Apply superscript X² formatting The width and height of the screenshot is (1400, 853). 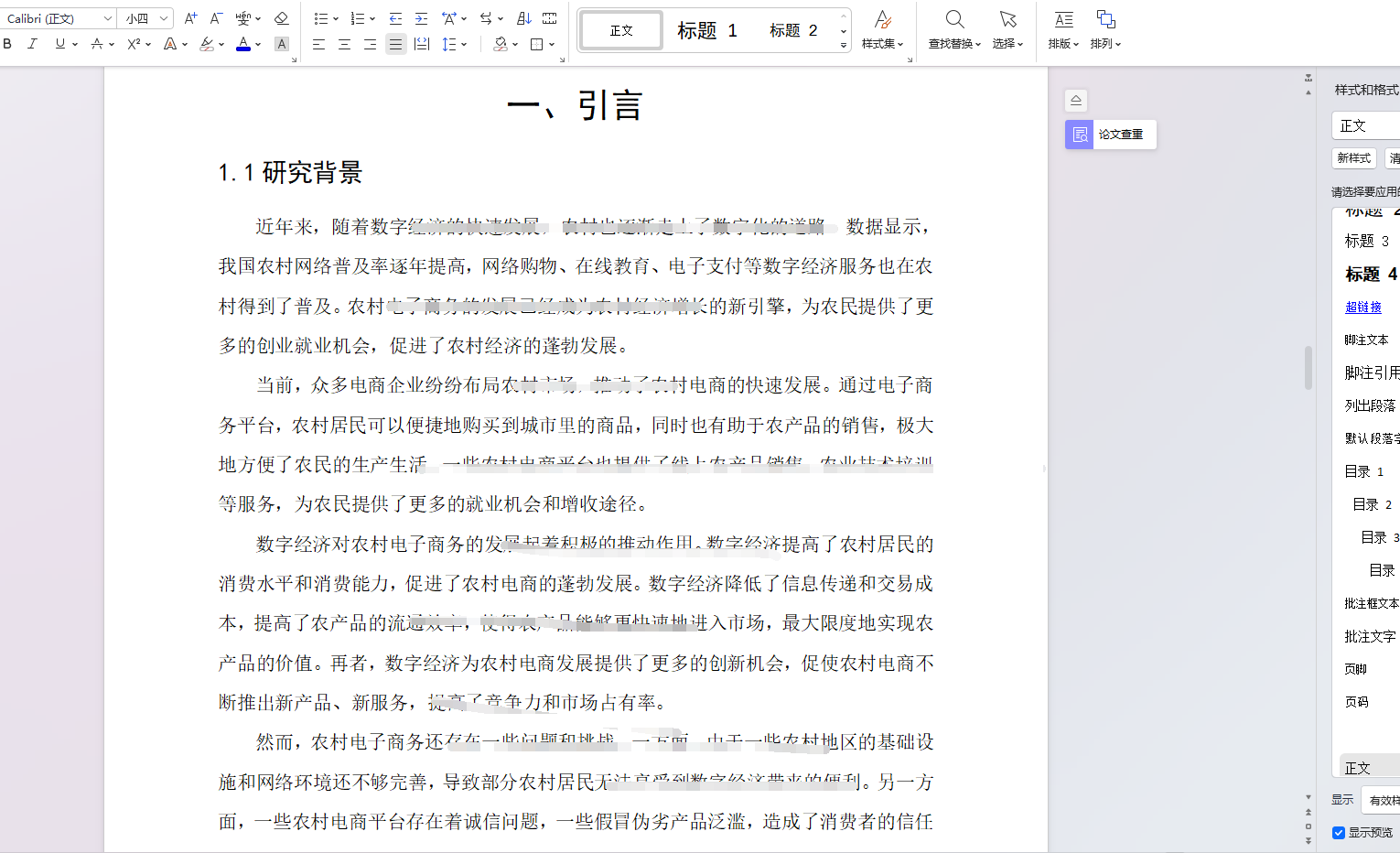coord(134,44)
